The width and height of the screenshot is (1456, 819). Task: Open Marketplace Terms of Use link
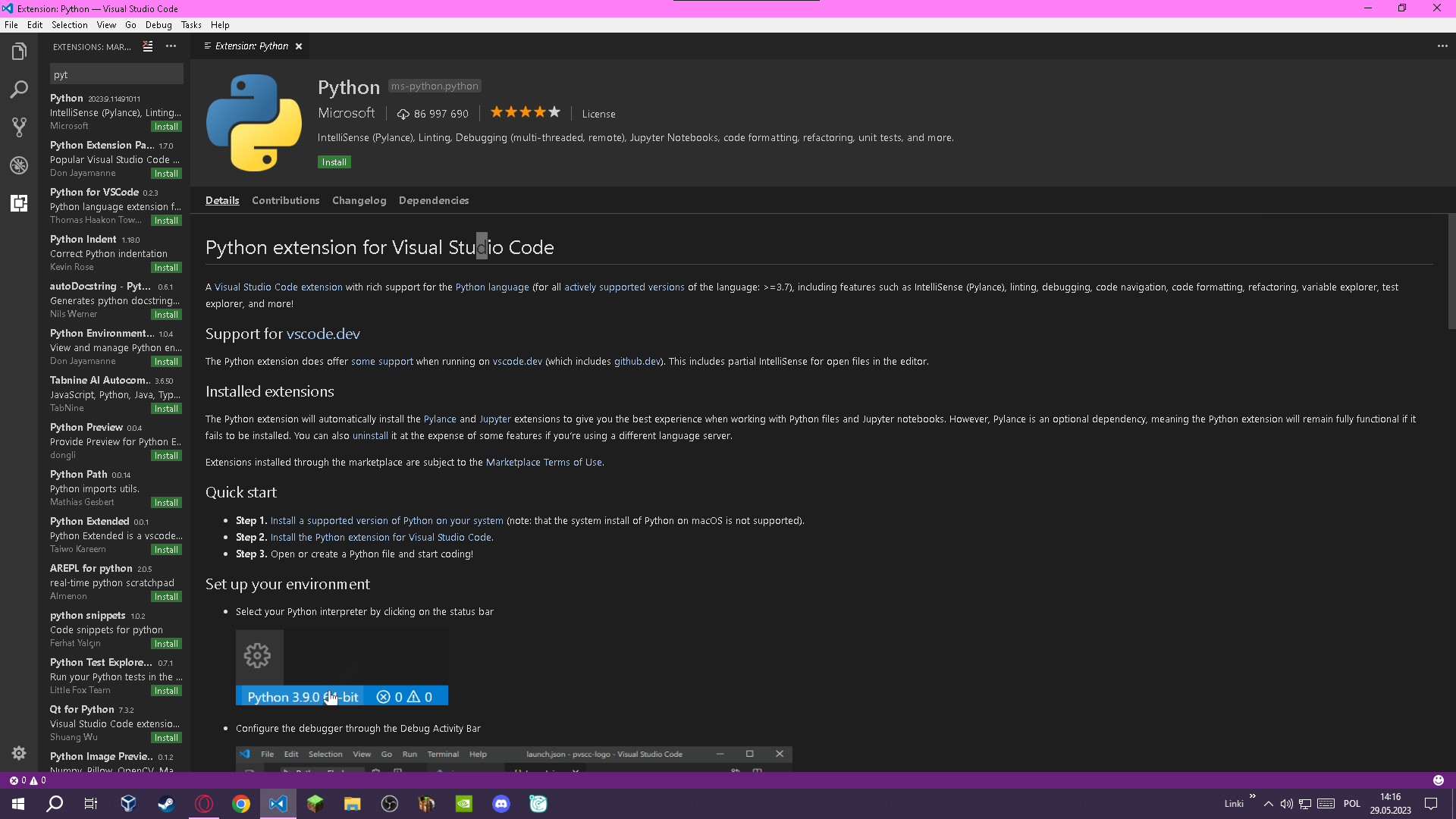pyautogui.click(x=544, y=462)
